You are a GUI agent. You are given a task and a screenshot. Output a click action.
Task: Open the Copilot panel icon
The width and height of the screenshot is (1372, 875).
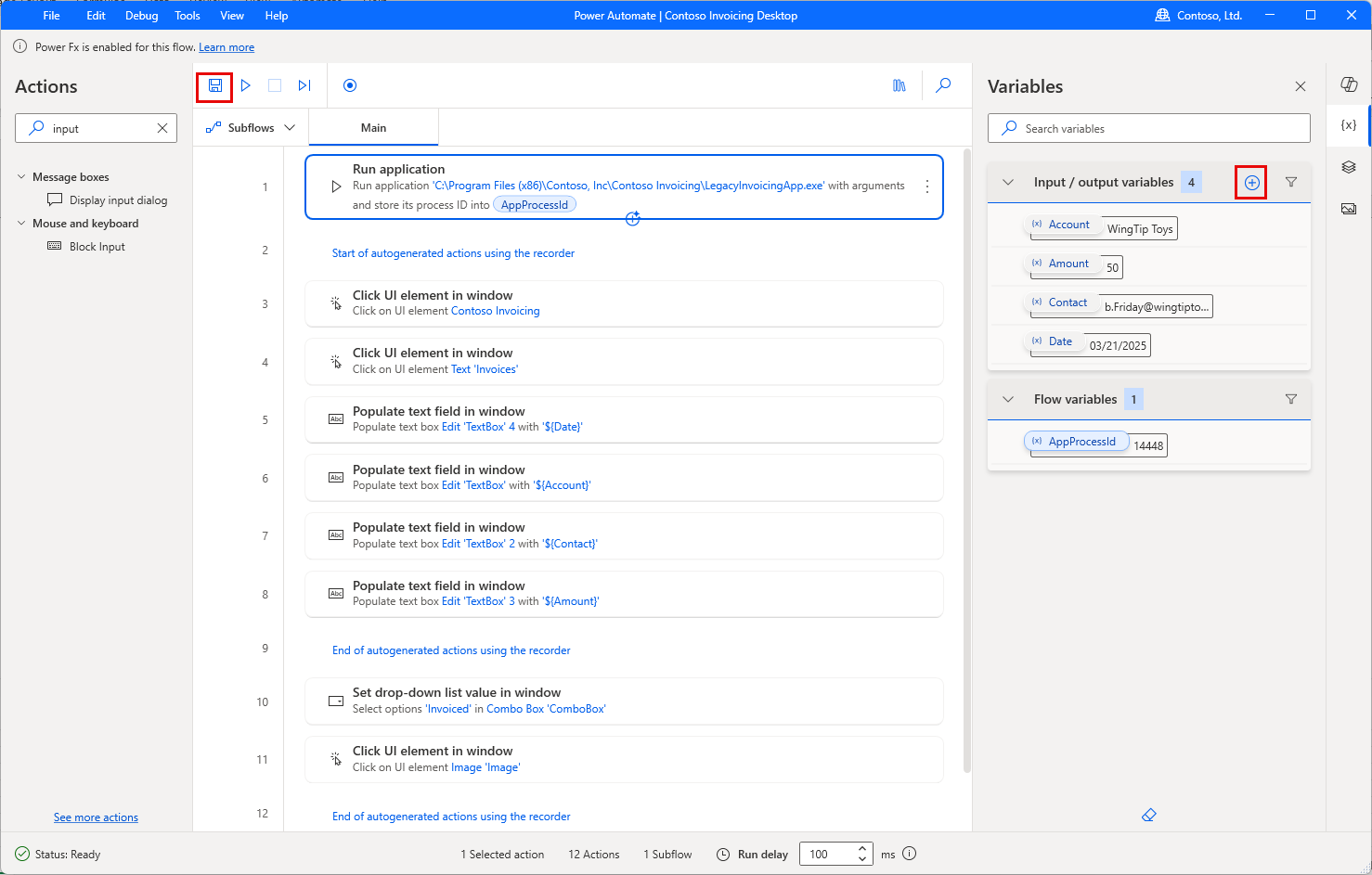tap(1349, 84)
